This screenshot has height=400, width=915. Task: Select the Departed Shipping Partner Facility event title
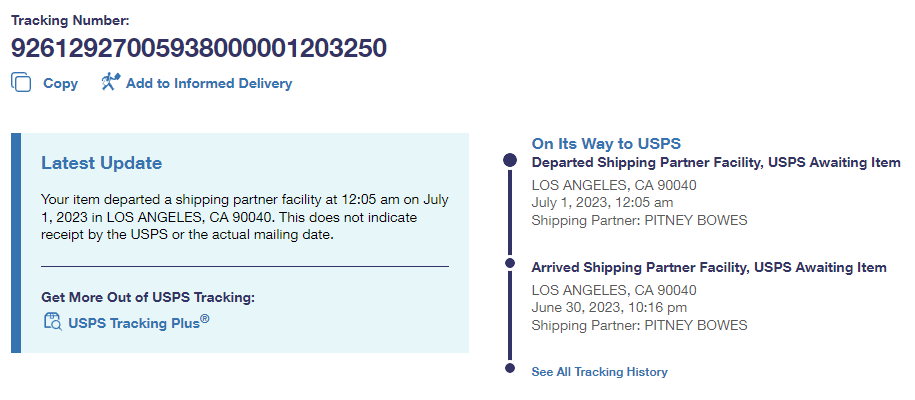pos(716,162)
